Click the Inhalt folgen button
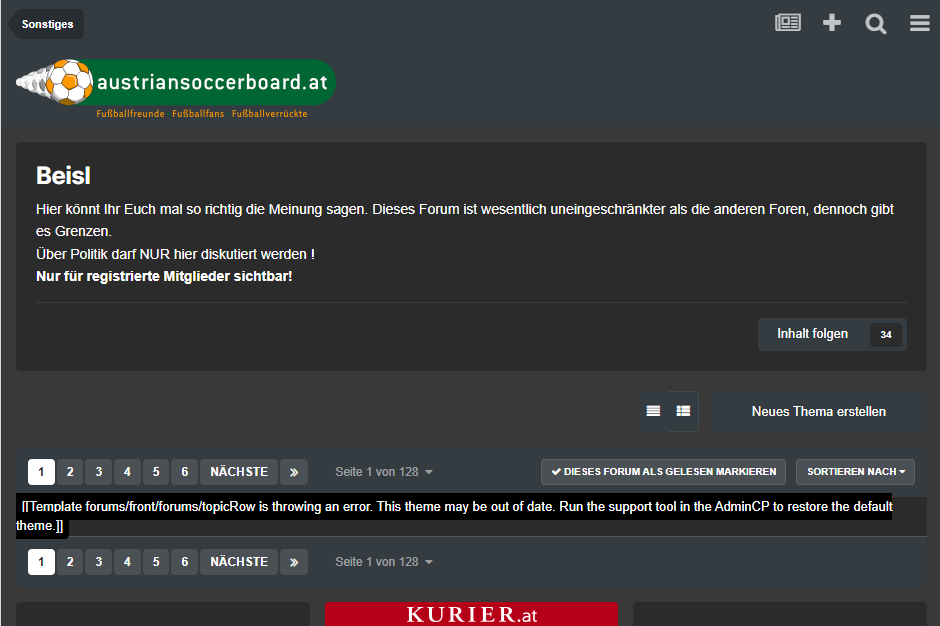 [x=812, y=334]
